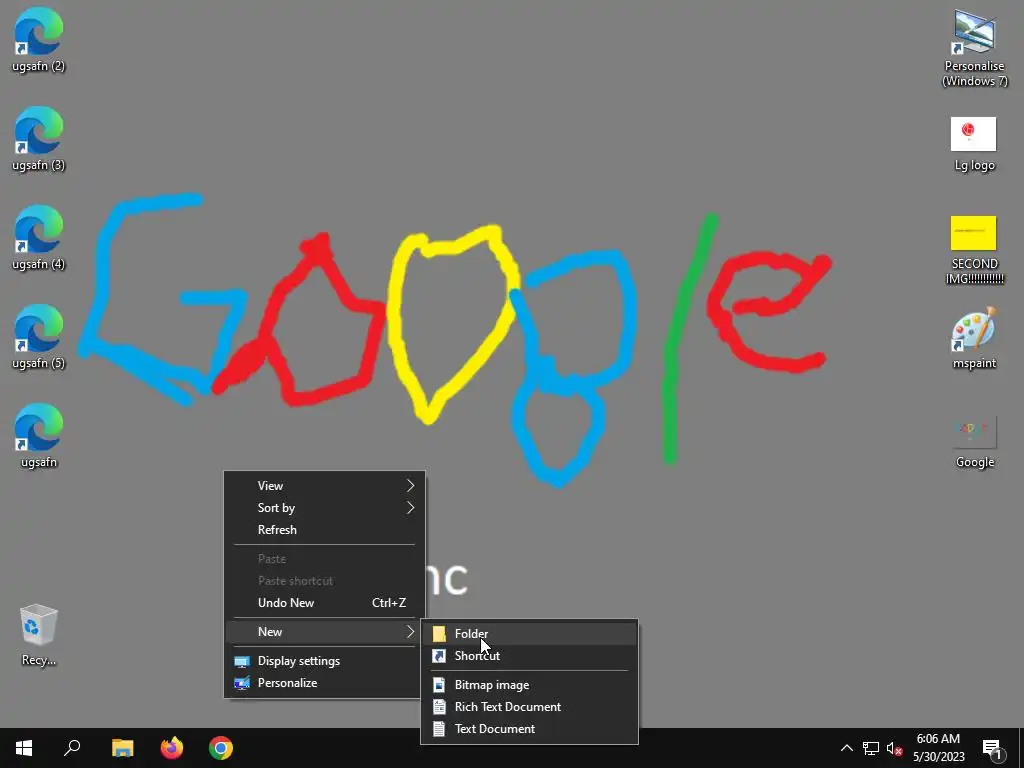Create a new Bitmap image

[530, 685]
